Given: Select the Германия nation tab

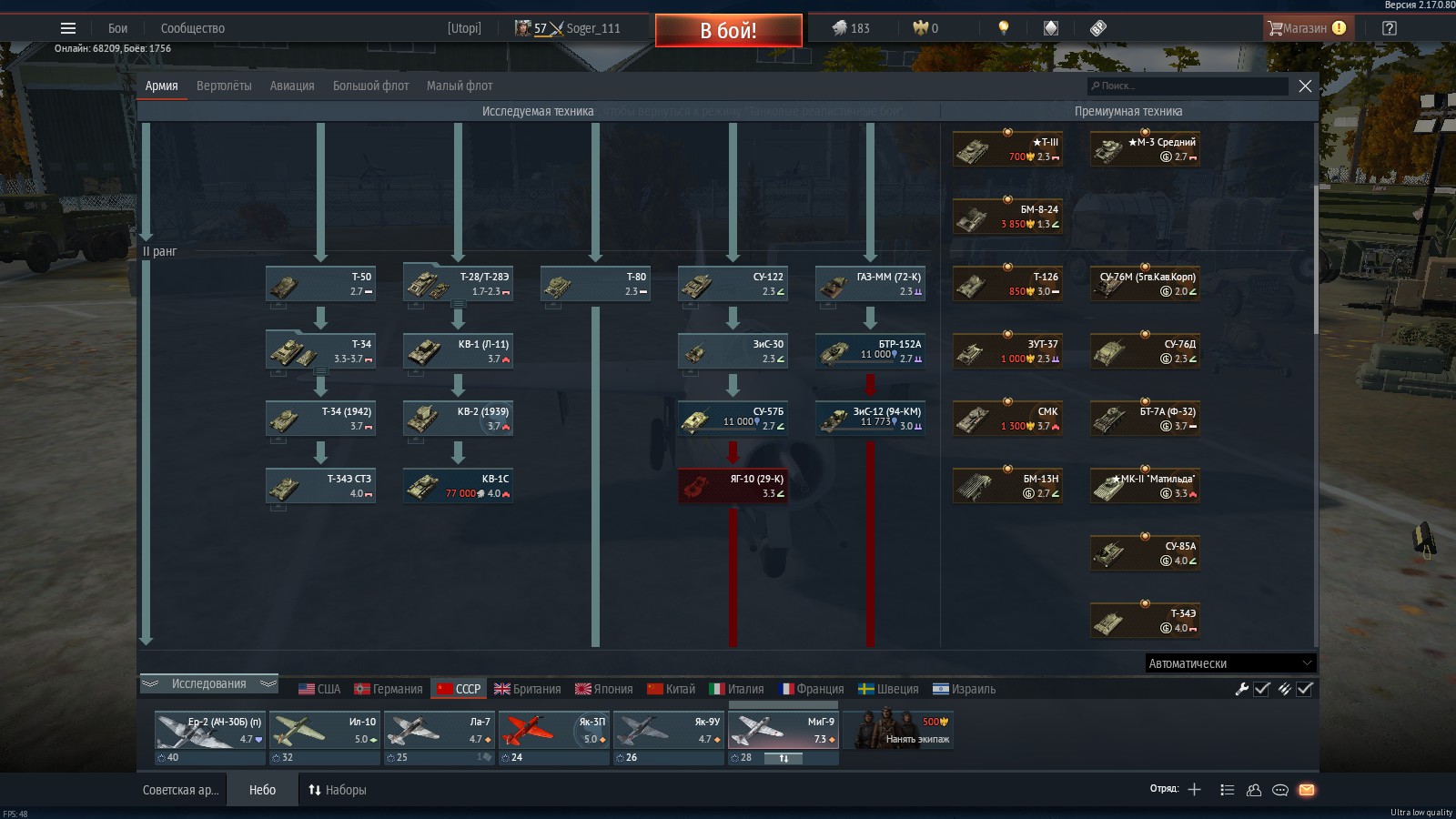Looking at the screenshot, I should click(x=389, y=689).
